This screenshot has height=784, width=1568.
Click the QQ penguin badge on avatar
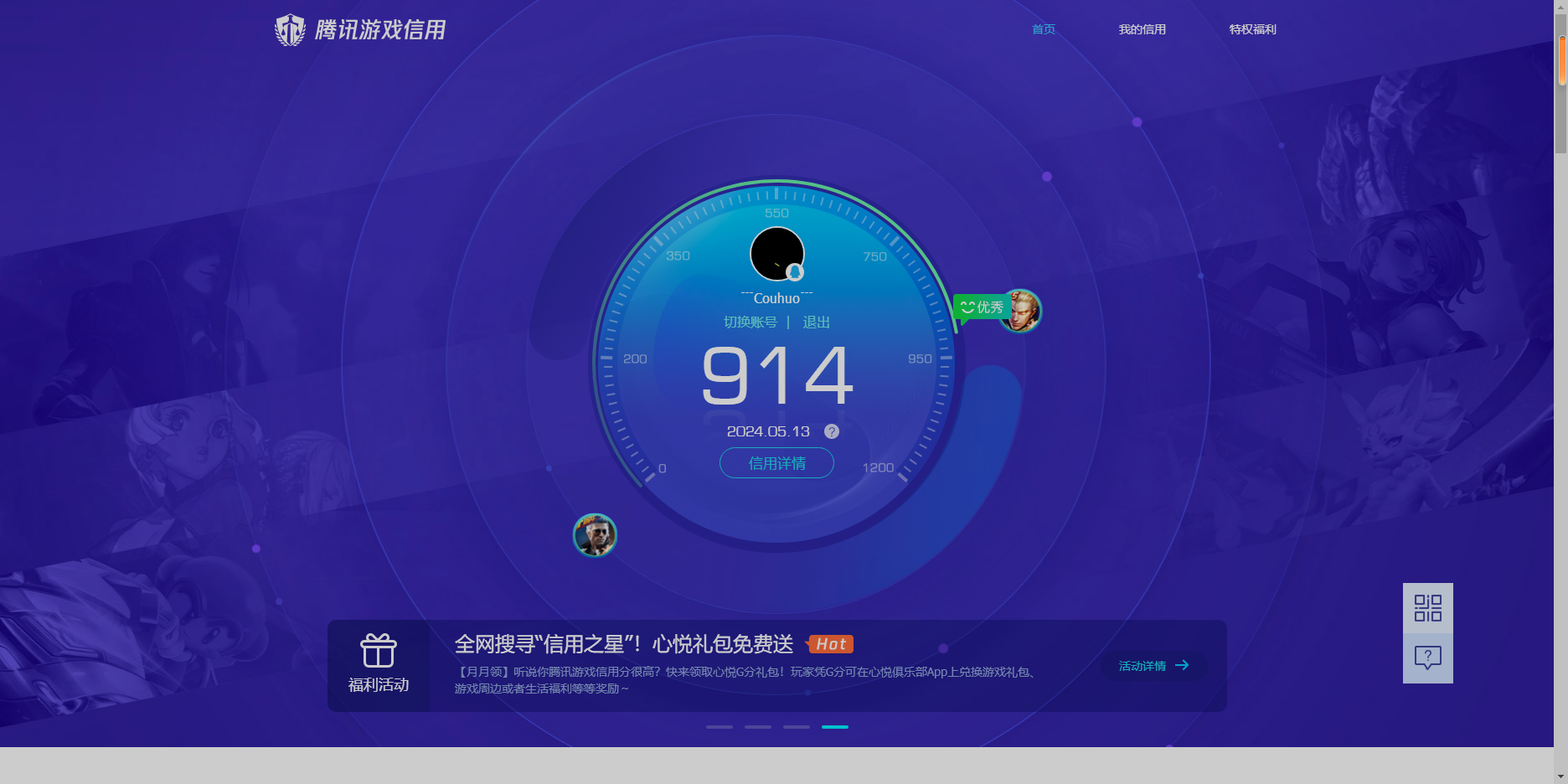795,272
